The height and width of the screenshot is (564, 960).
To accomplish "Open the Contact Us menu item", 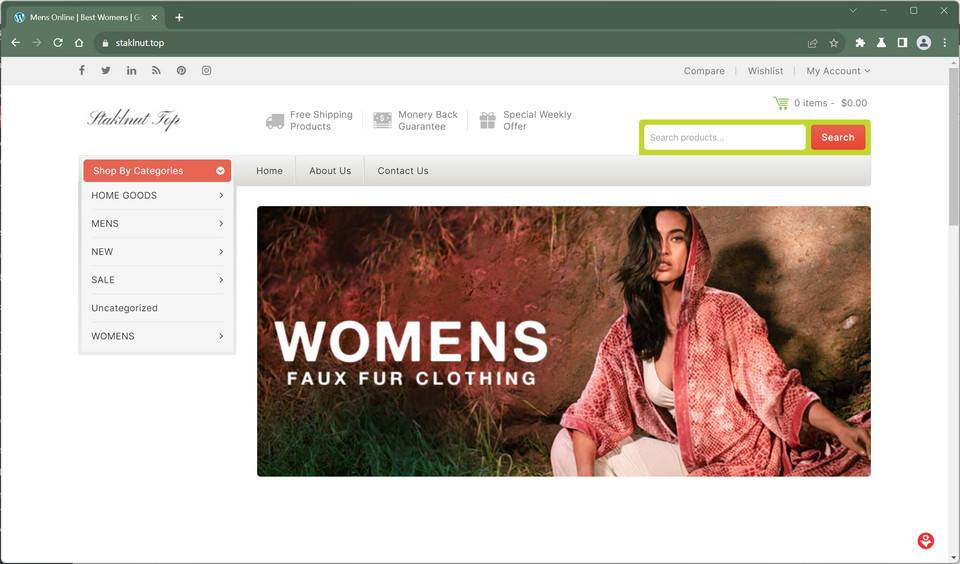I will [403, 171].
